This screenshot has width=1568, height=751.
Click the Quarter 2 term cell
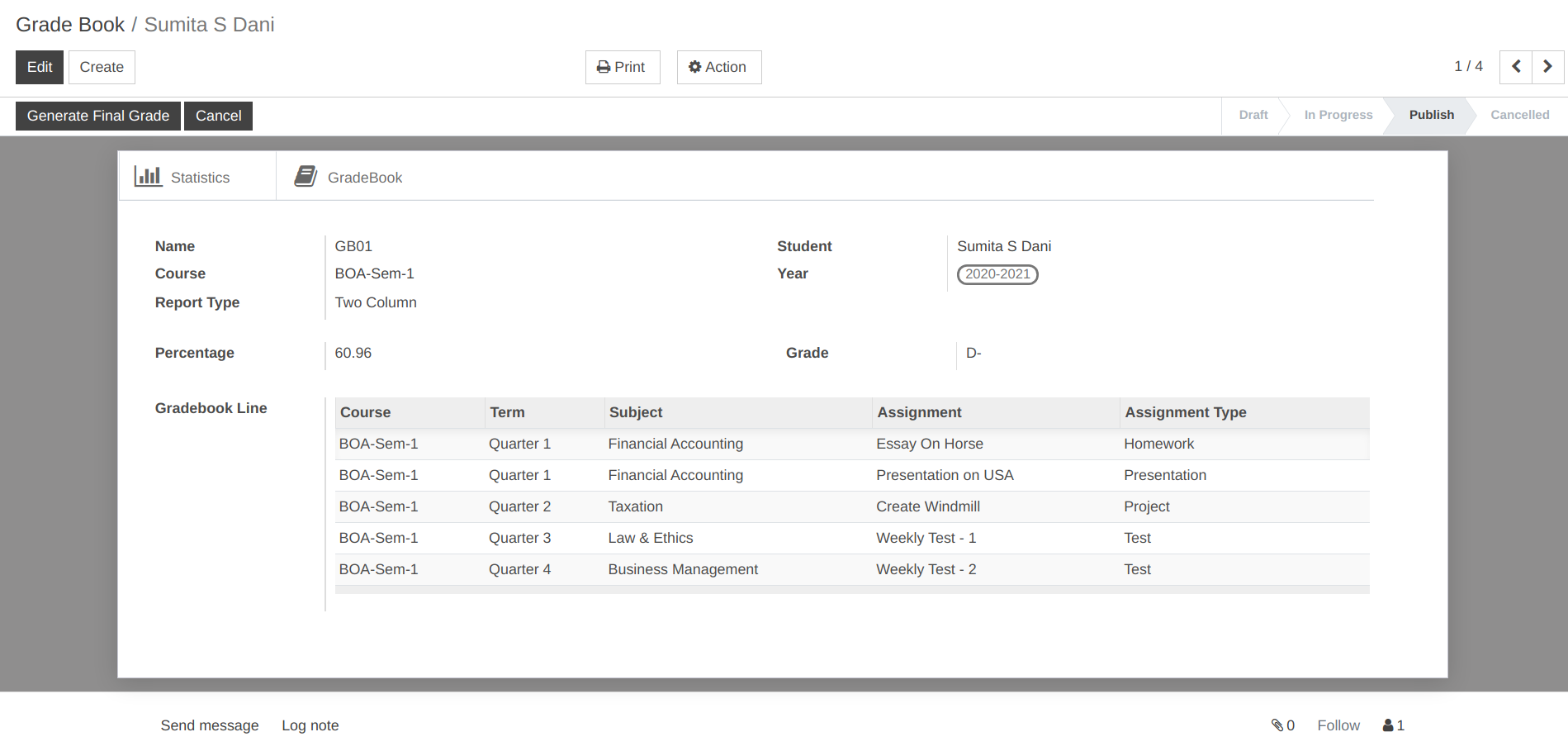click(544, 506)
